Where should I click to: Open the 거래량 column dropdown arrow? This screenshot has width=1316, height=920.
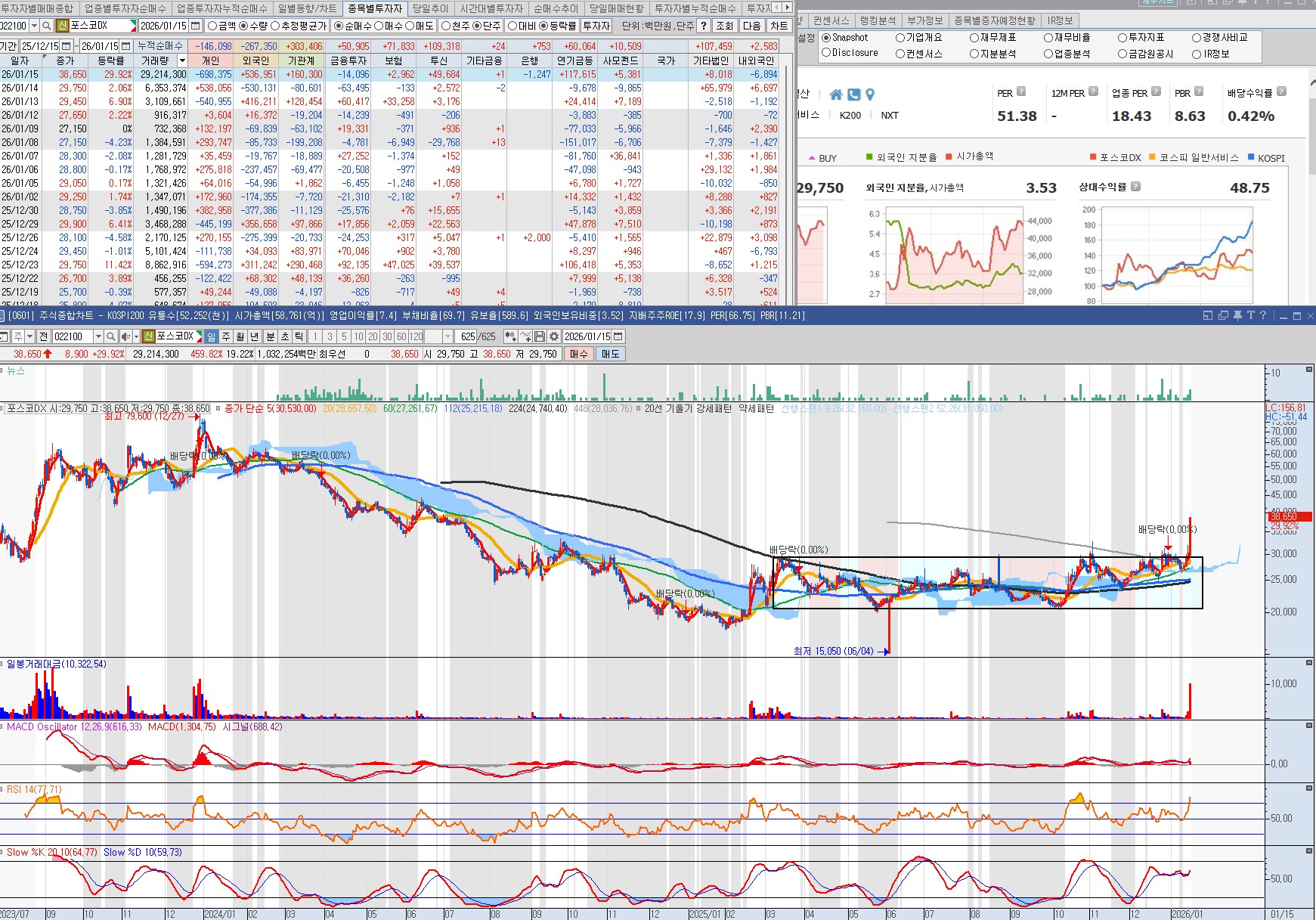click(x=182, y=60)
